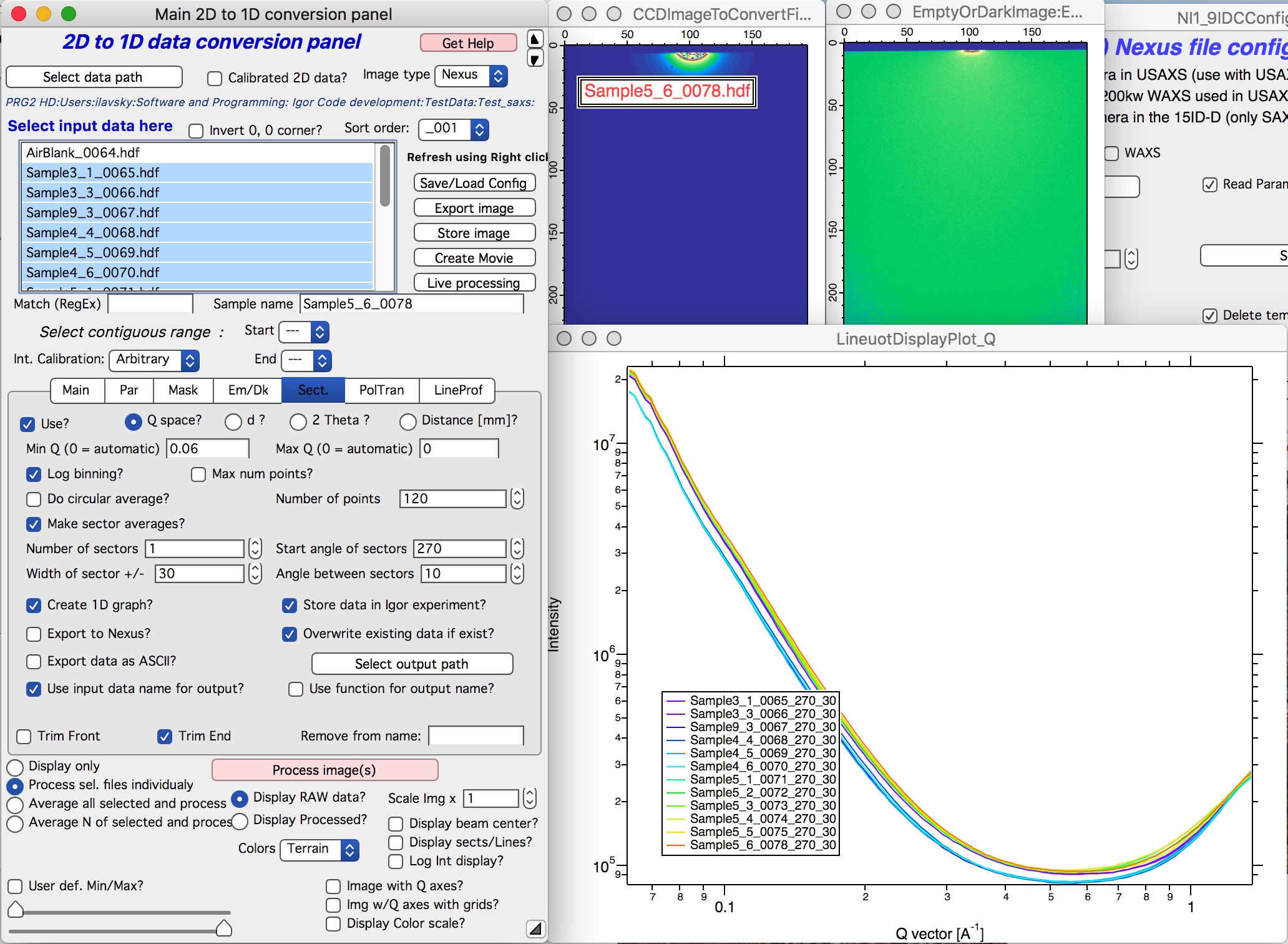Click the scroll up arrow icon near Get Help
This screenshot has height=944, width=1288.
pyautogui.click(x=535, y=39)
